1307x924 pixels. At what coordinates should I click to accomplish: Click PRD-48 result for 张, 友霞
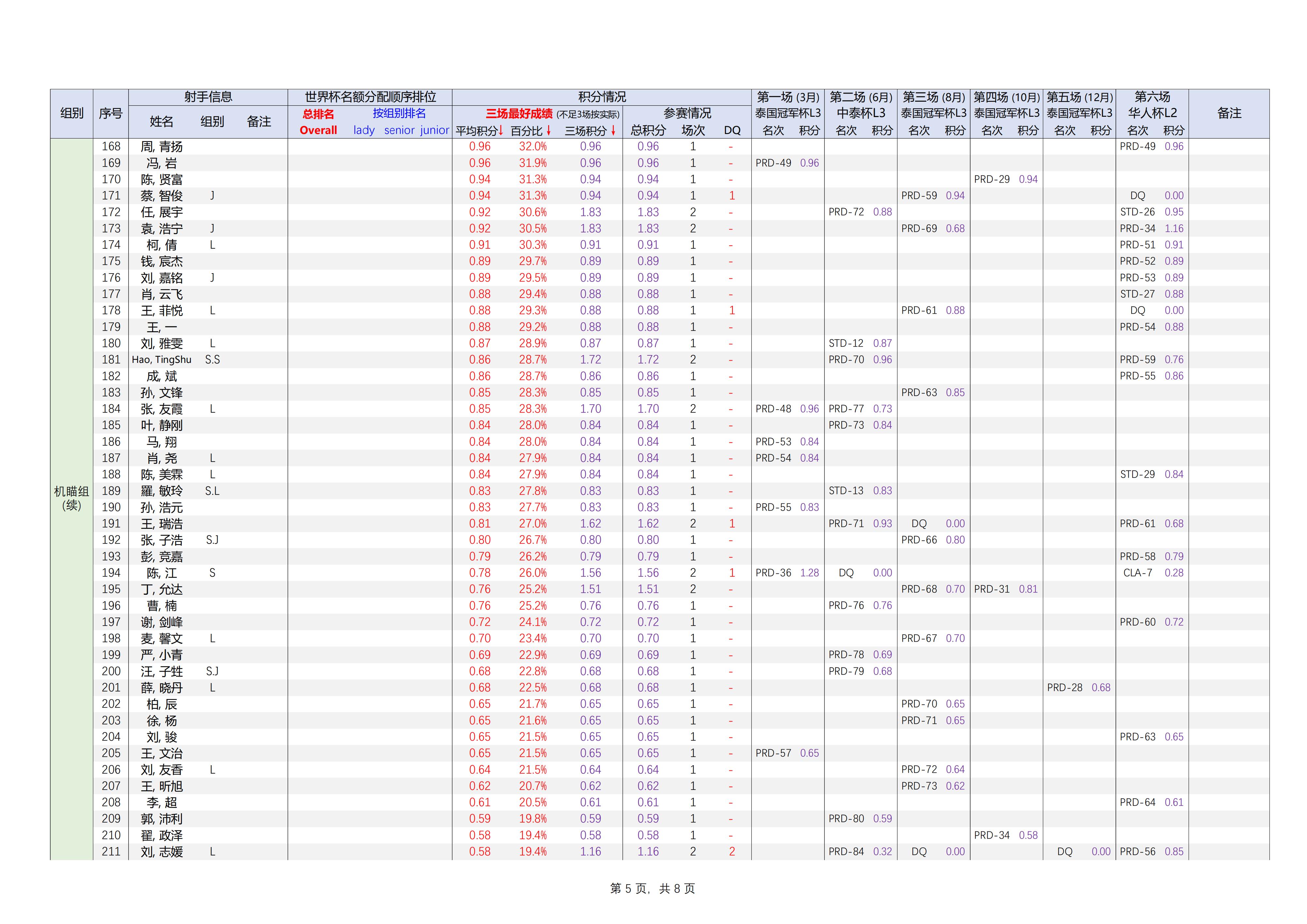tap(773, 409)
